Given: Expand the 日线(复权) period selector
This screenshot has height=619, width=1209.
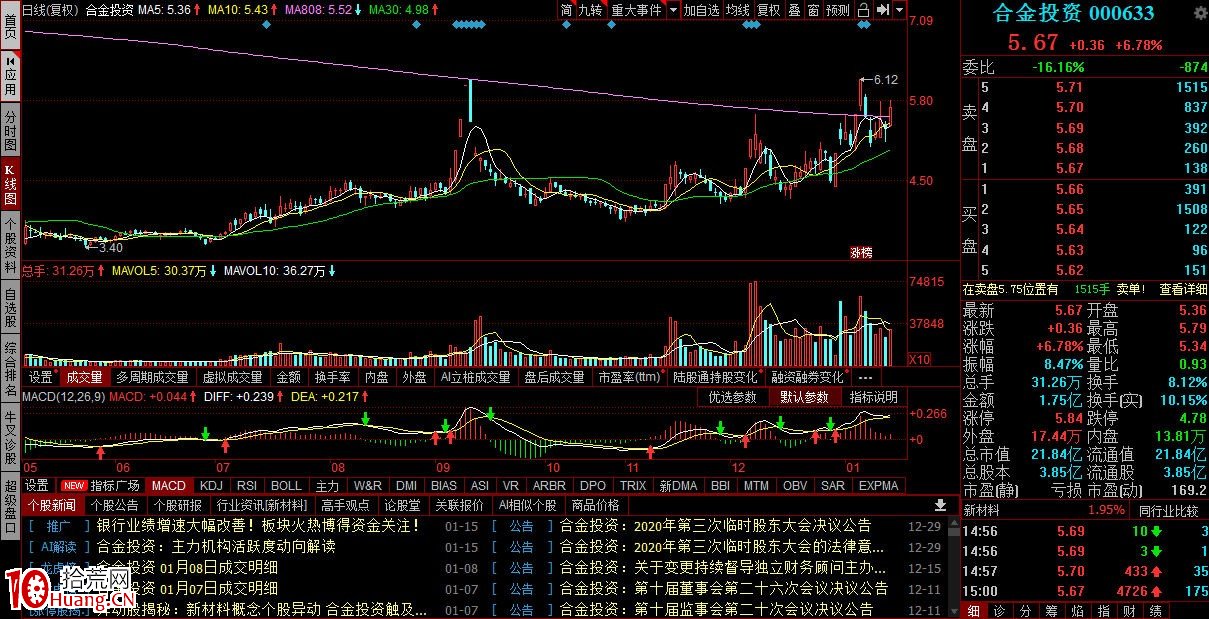Looking at the screenshot, I should coord(51,10).
